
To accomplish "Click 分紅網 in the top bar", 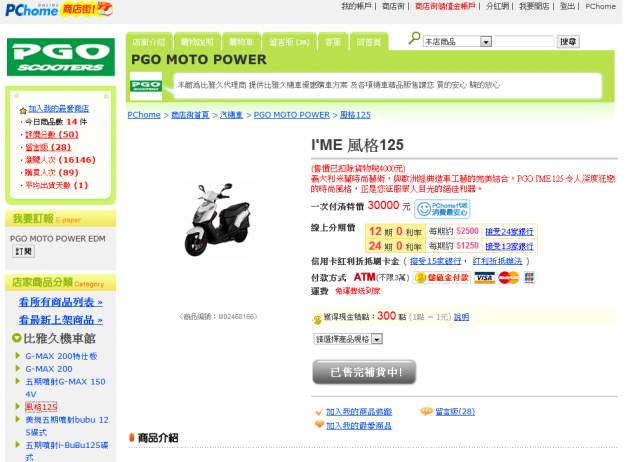I will (498, 7).
